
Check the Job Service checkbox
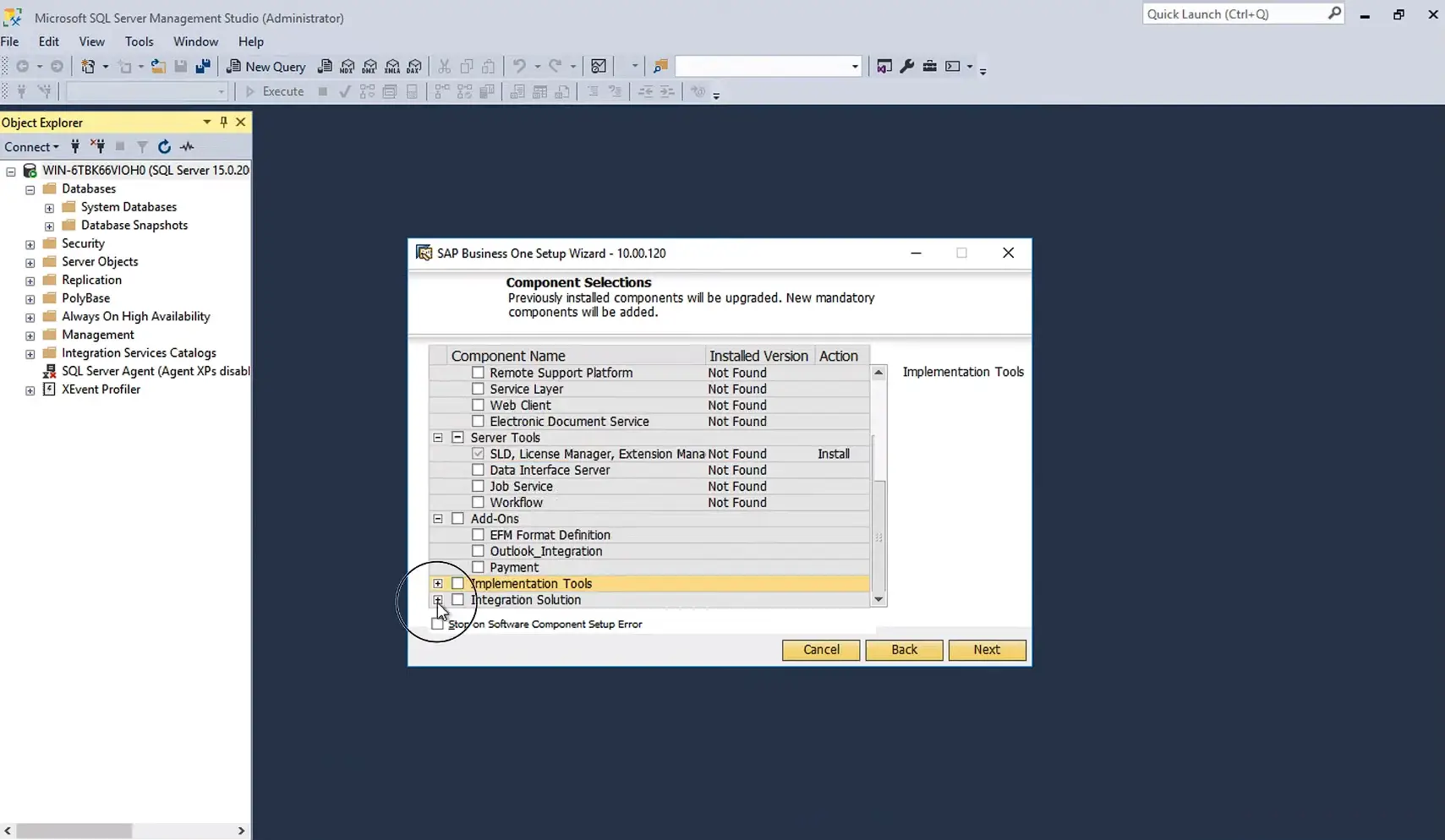tap(478, 486)
